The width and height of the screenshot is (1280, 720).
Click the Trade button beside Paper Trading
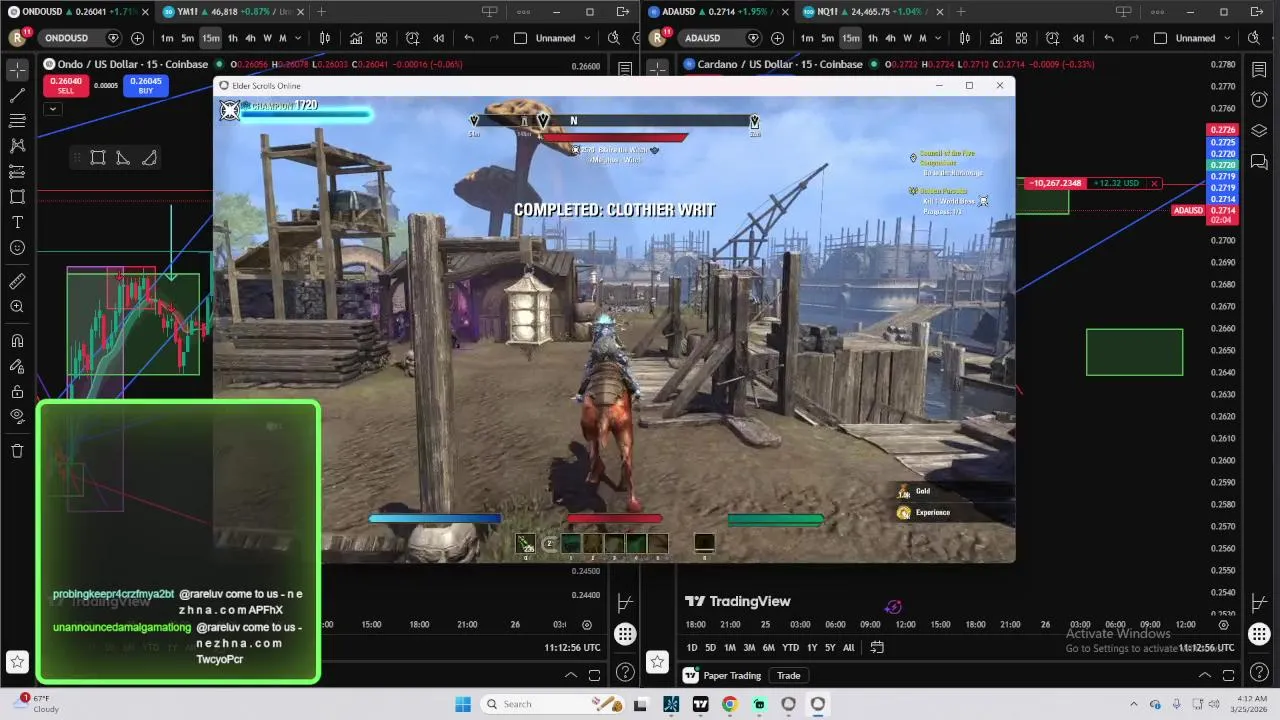789,676
